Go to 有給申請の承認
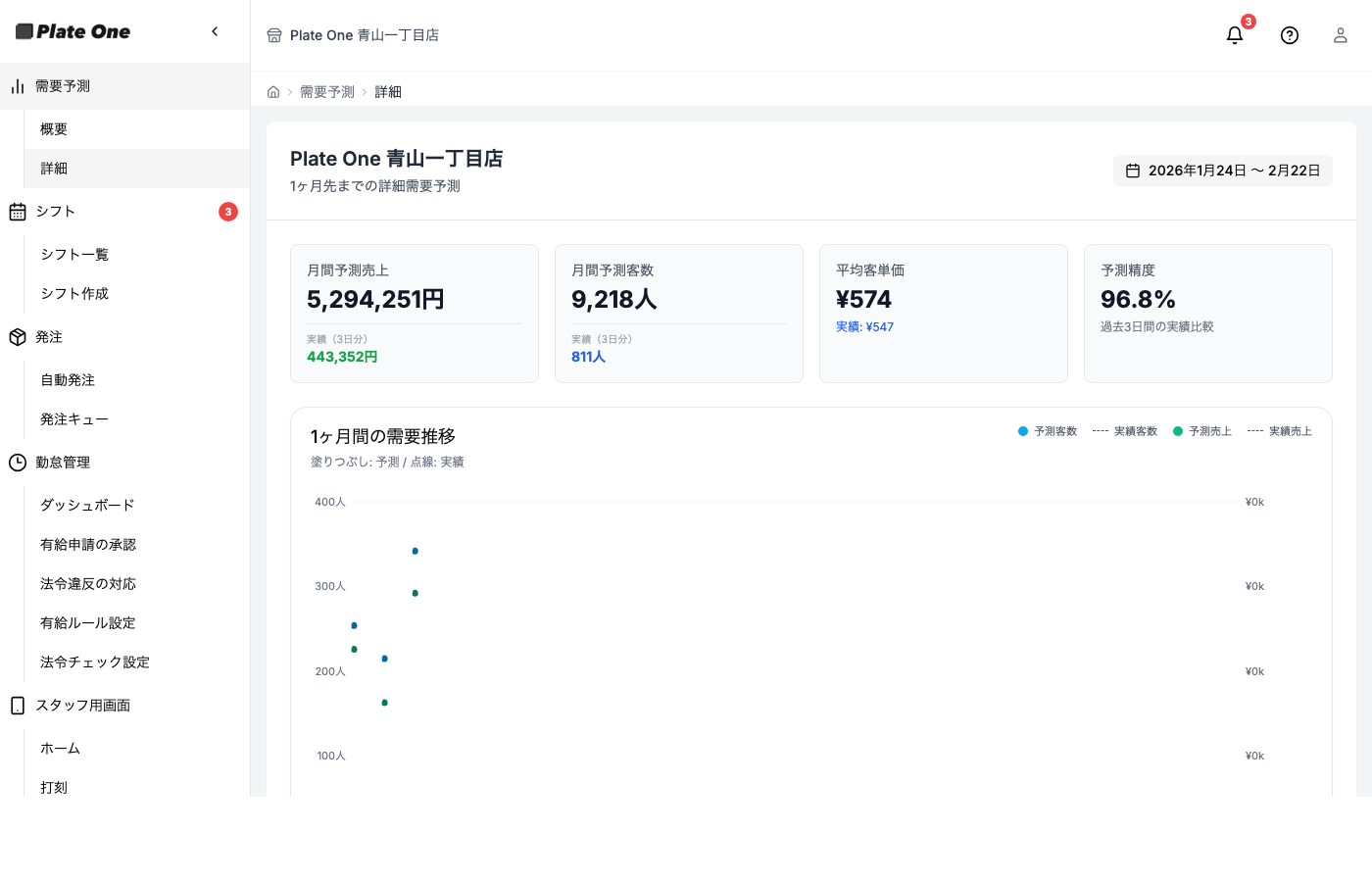This screenshot has width=1372, height=882. click(x=137, y=545)
